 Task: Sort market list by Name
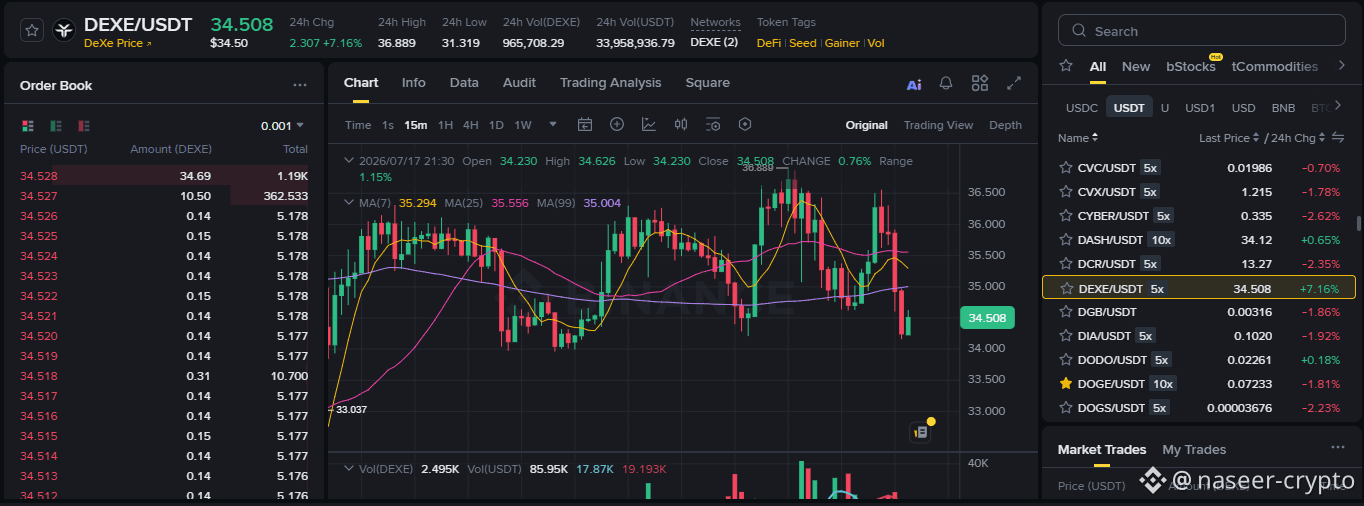(x=1078, y=138)
